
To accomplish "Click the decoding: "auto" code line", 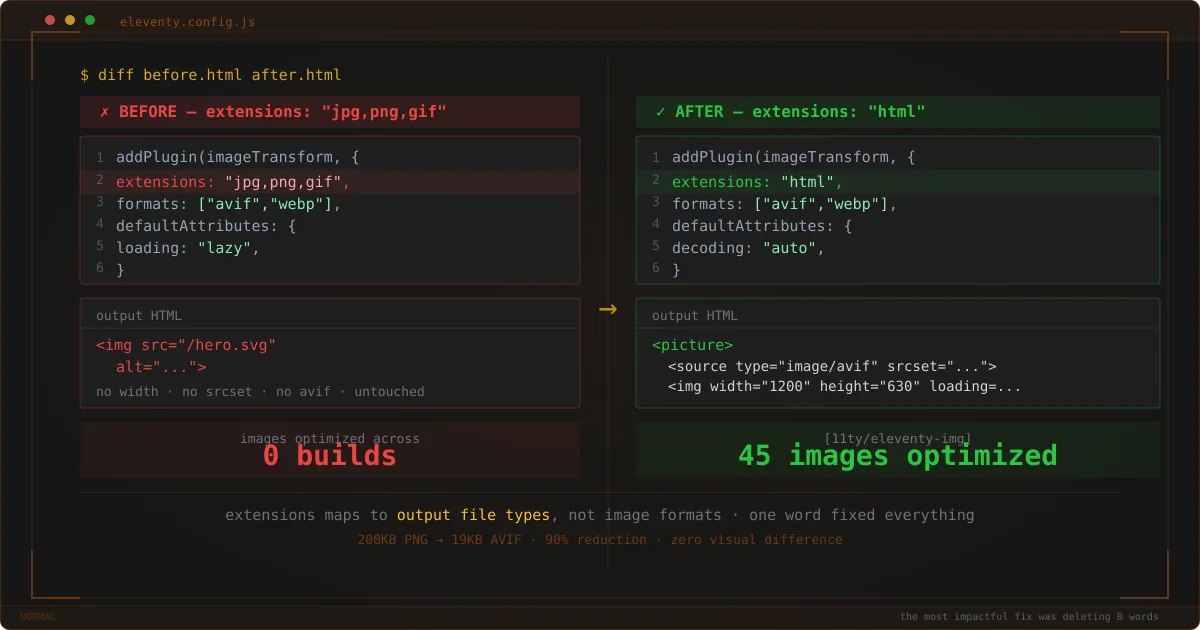I will 748,248.
